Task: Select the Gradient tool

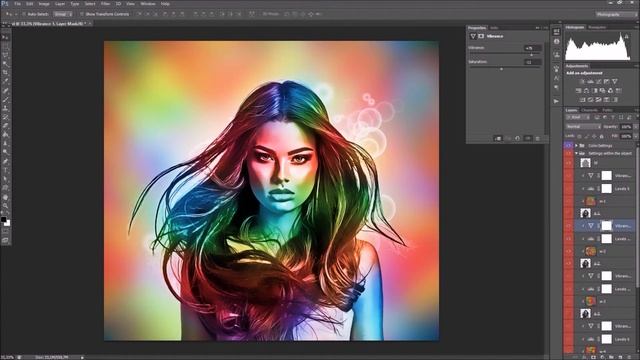Action: [x=5, y=134]
